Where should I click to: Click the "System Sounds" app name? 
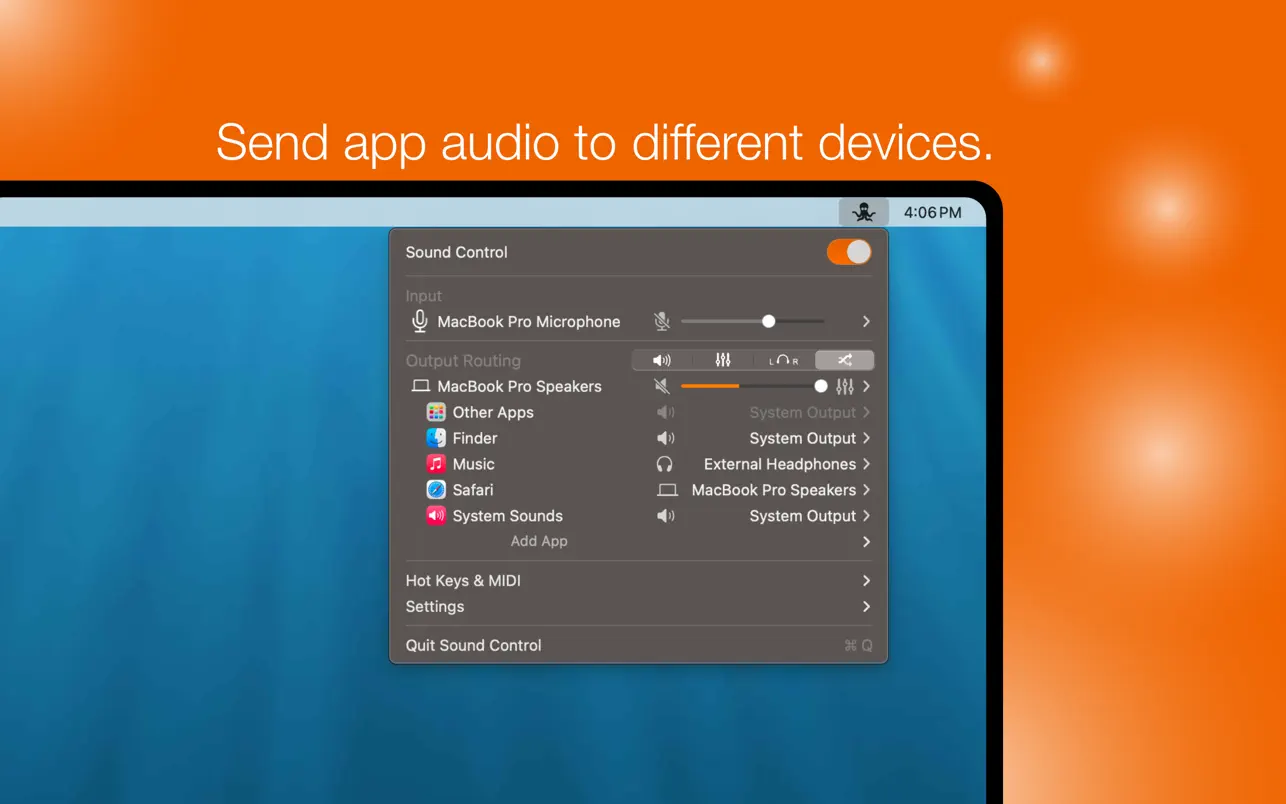pos(508,516)
